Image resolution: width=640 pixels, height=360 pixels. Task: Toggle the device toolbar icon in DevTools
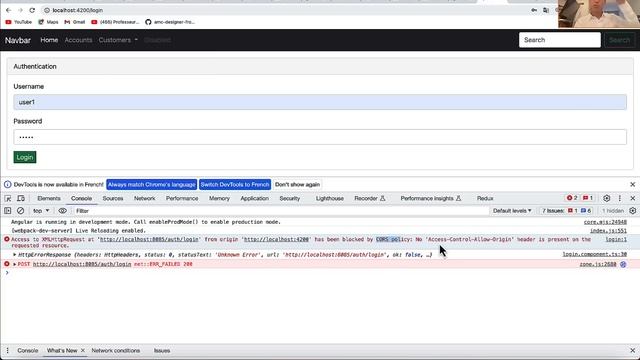21,198
